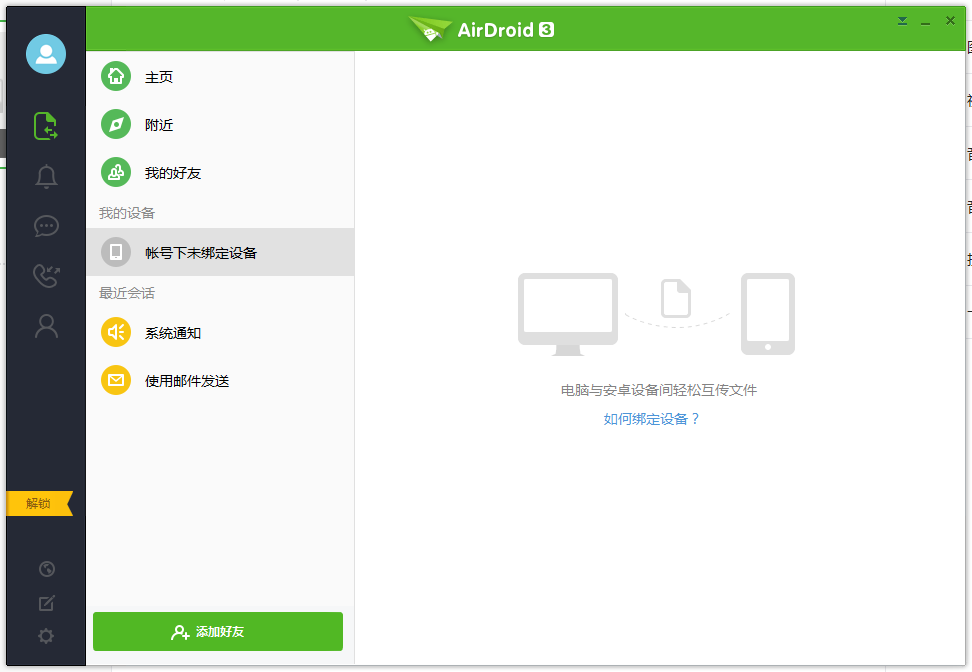
Task: Click the feedback edit icon
Action: tap(46, 603)
